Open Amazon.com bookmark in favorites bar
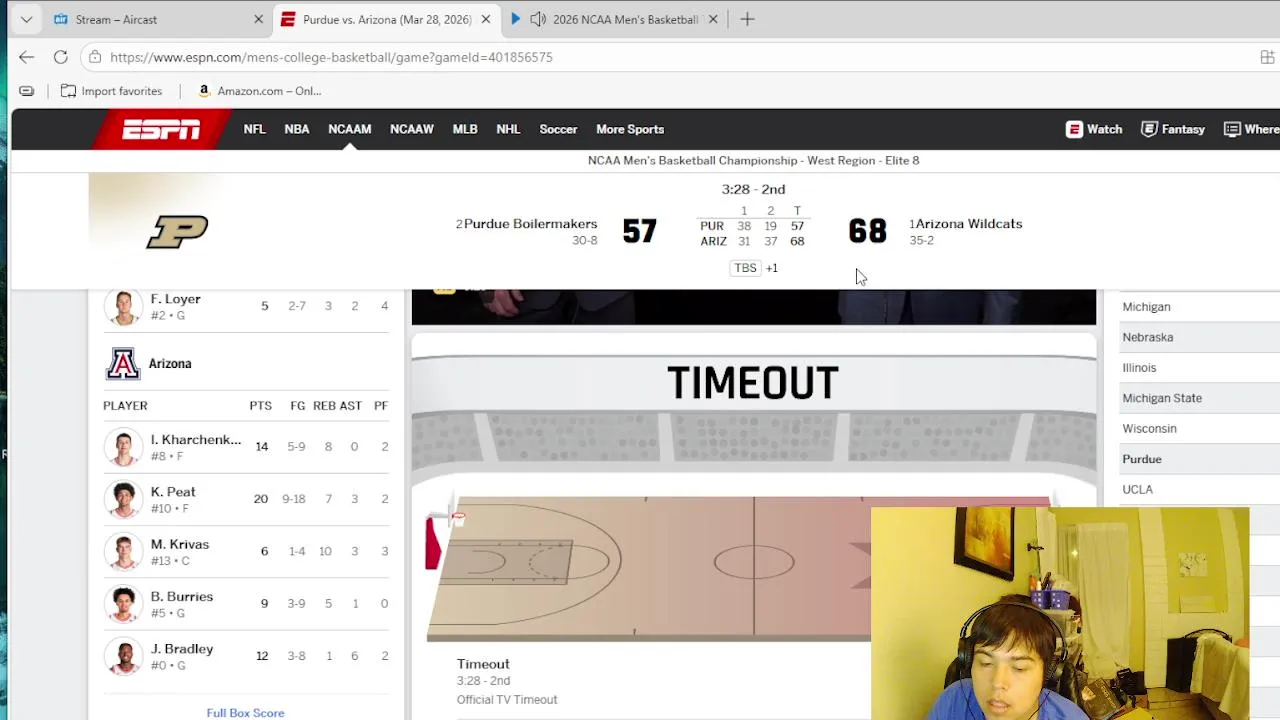This screenshot has height=720, width=1280. 259,91
